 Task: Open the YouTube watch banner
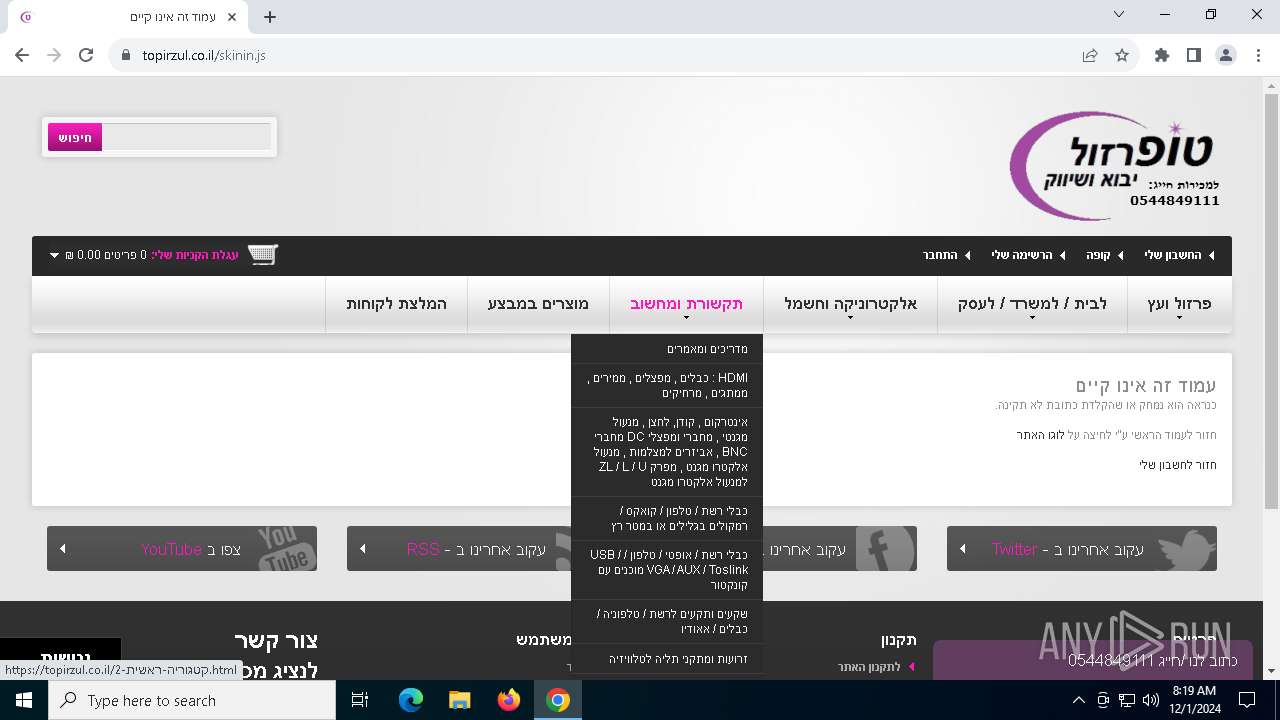pos(182,549)
